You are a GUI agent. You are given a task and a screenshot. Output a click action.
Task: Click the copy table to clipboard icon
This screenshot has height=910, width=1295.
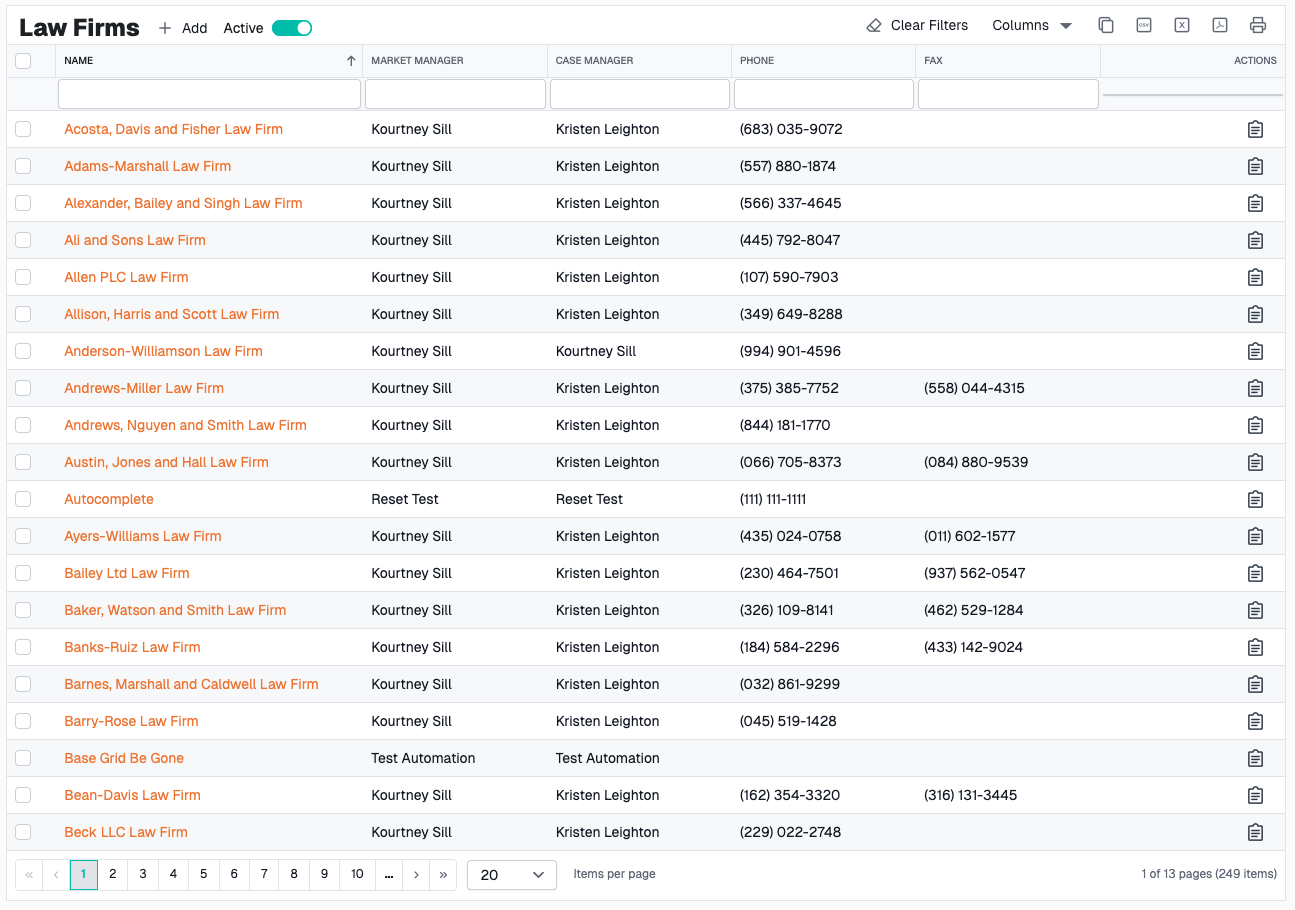click(1106, 25)
